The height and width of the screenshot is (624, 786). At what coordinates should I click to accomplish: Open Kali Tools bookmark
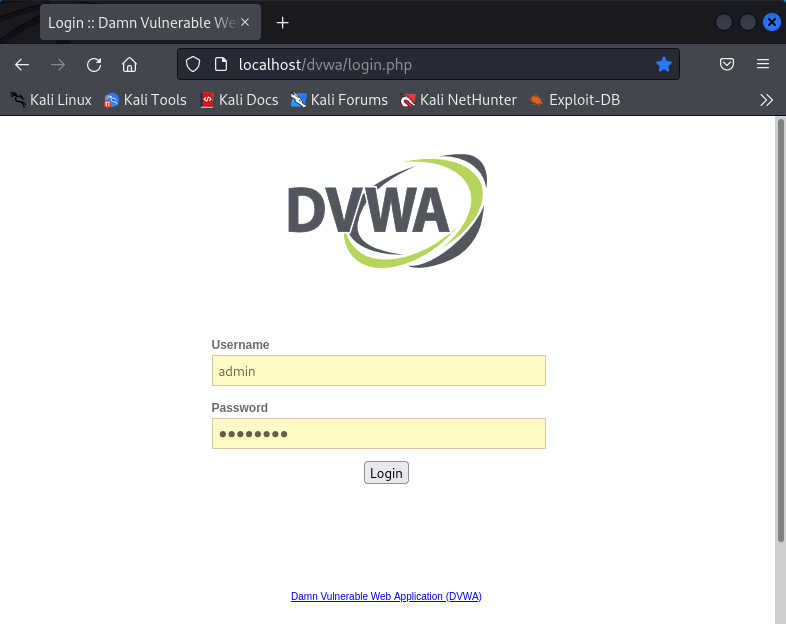(145, 100)
